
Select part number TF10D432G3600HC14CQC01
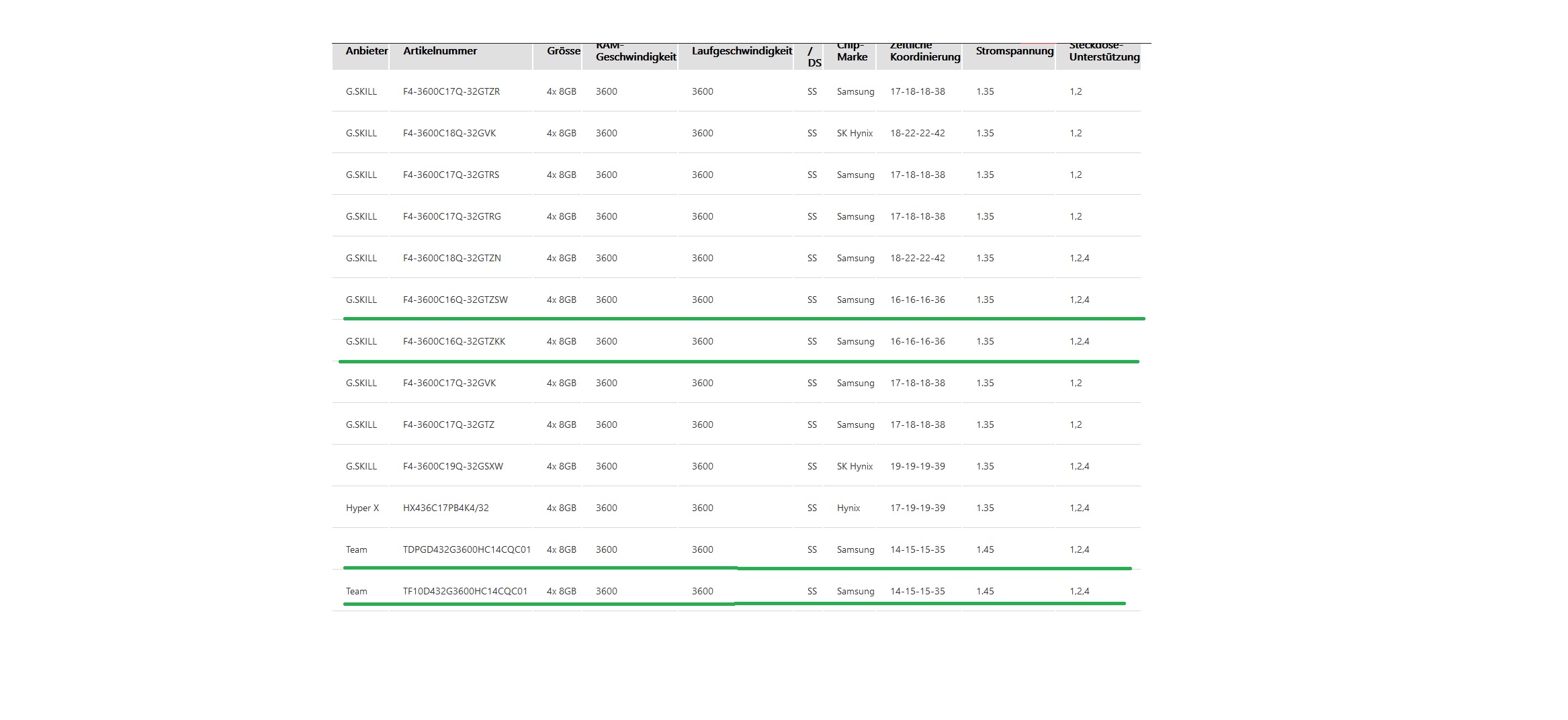(465, 591)
